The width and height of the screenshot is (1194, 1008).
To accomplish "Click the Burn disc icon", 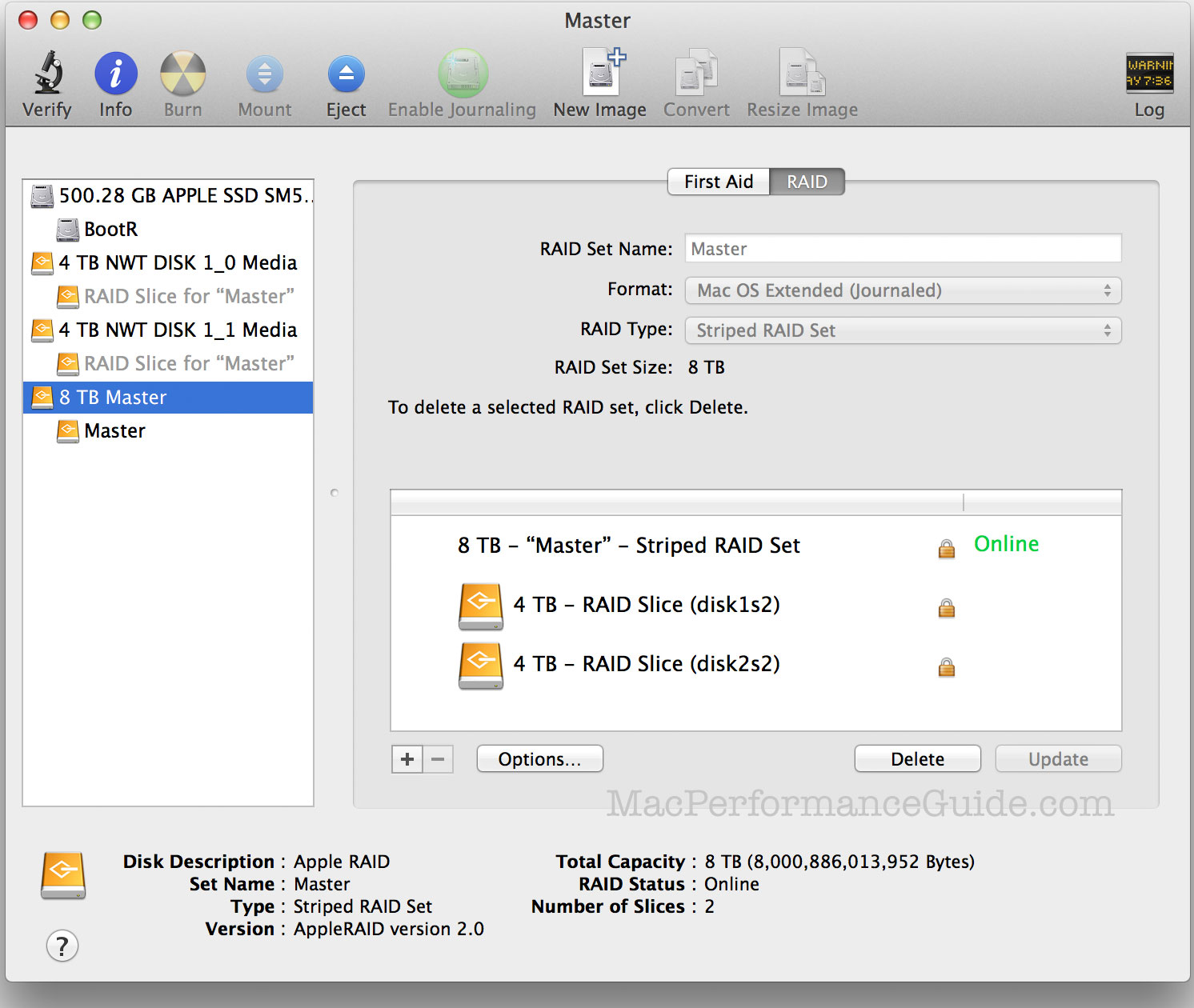I will pyautogui.click(x=183, y=74).
